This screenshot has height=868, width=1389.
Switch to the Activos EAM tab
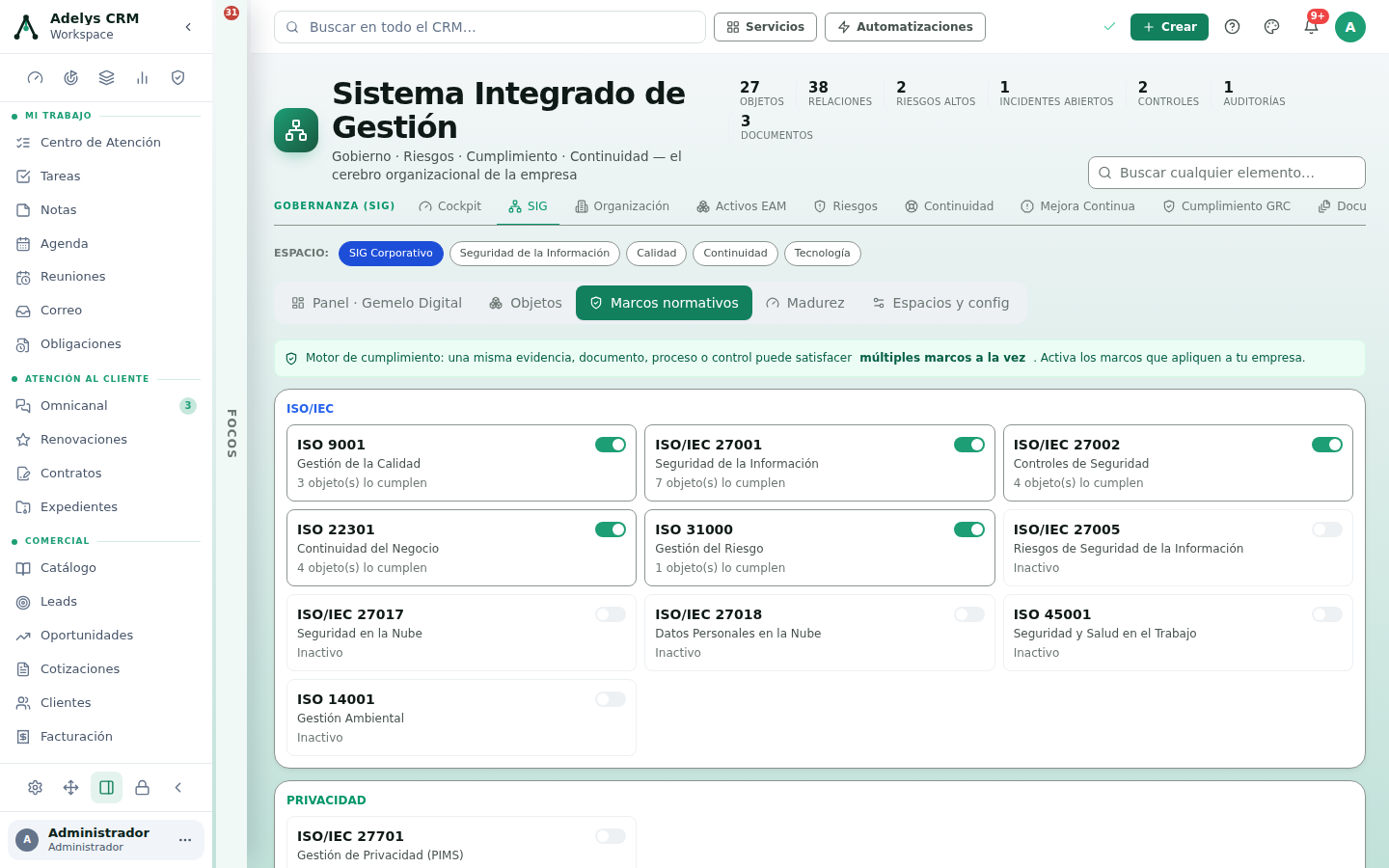tap(742, 206)
